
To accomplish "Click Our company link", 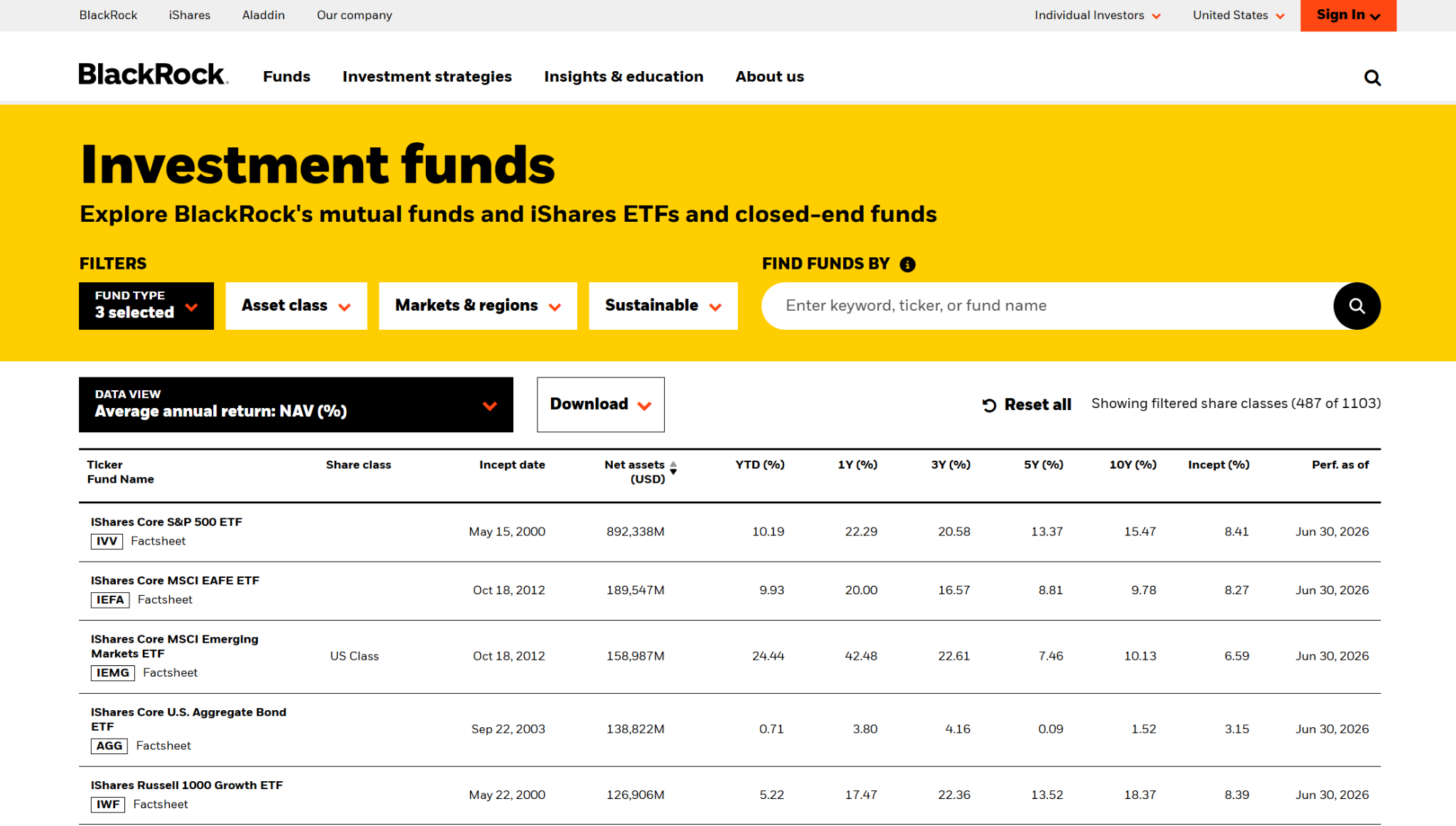I will (x=354, y=16).
